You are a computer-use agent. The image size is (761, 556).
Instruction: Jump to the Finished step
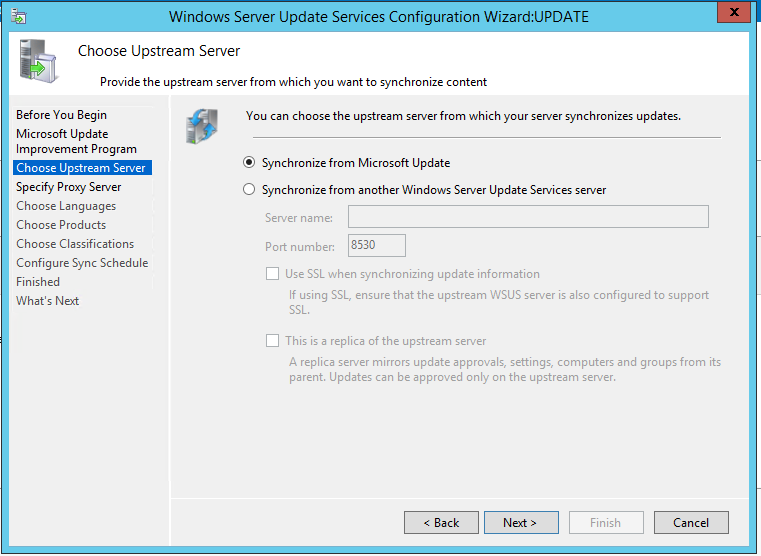(x=38, y=281)
